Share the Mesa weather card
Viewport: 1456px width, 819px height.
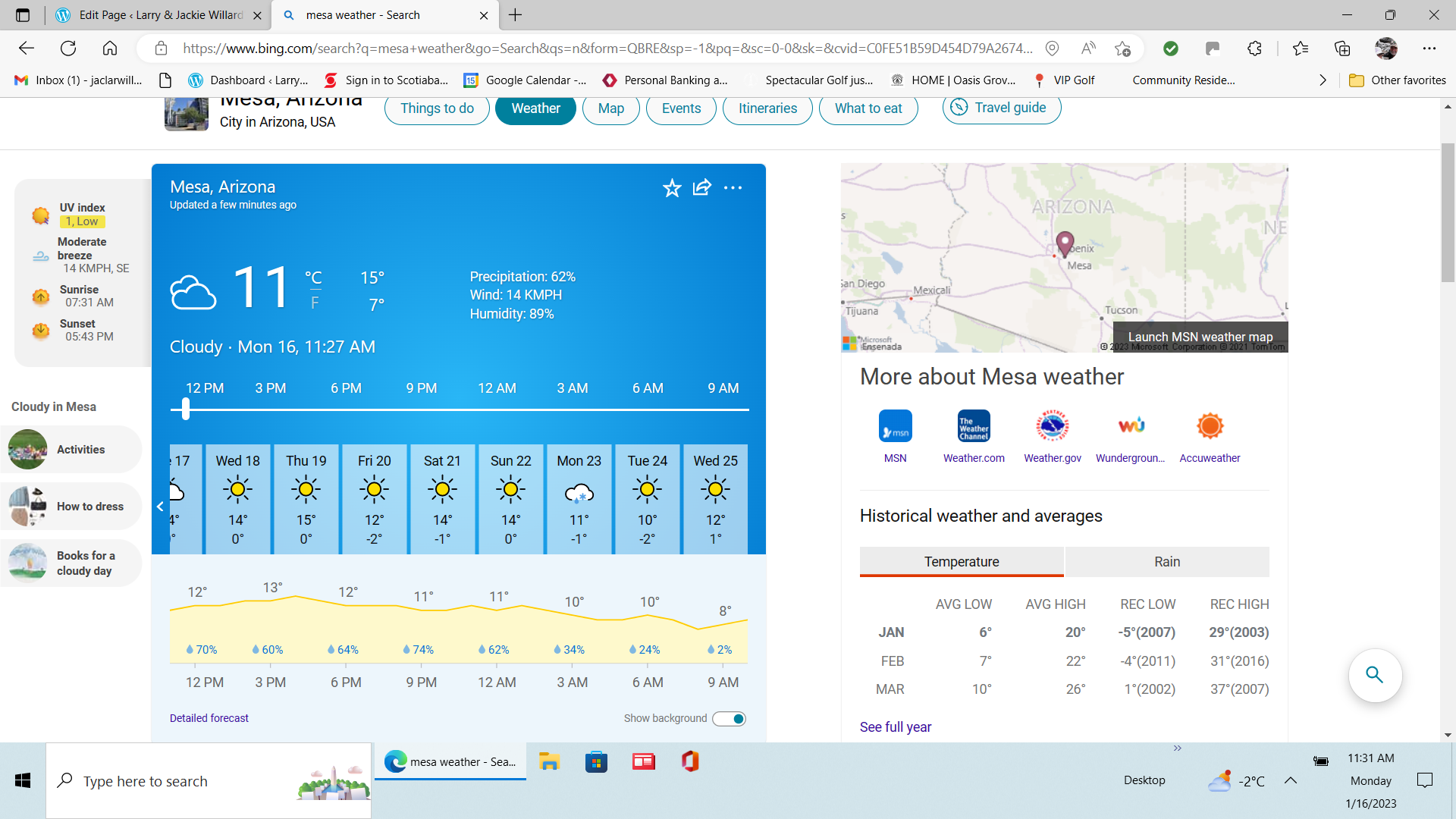pyautogui.click(x=702, y=187)
